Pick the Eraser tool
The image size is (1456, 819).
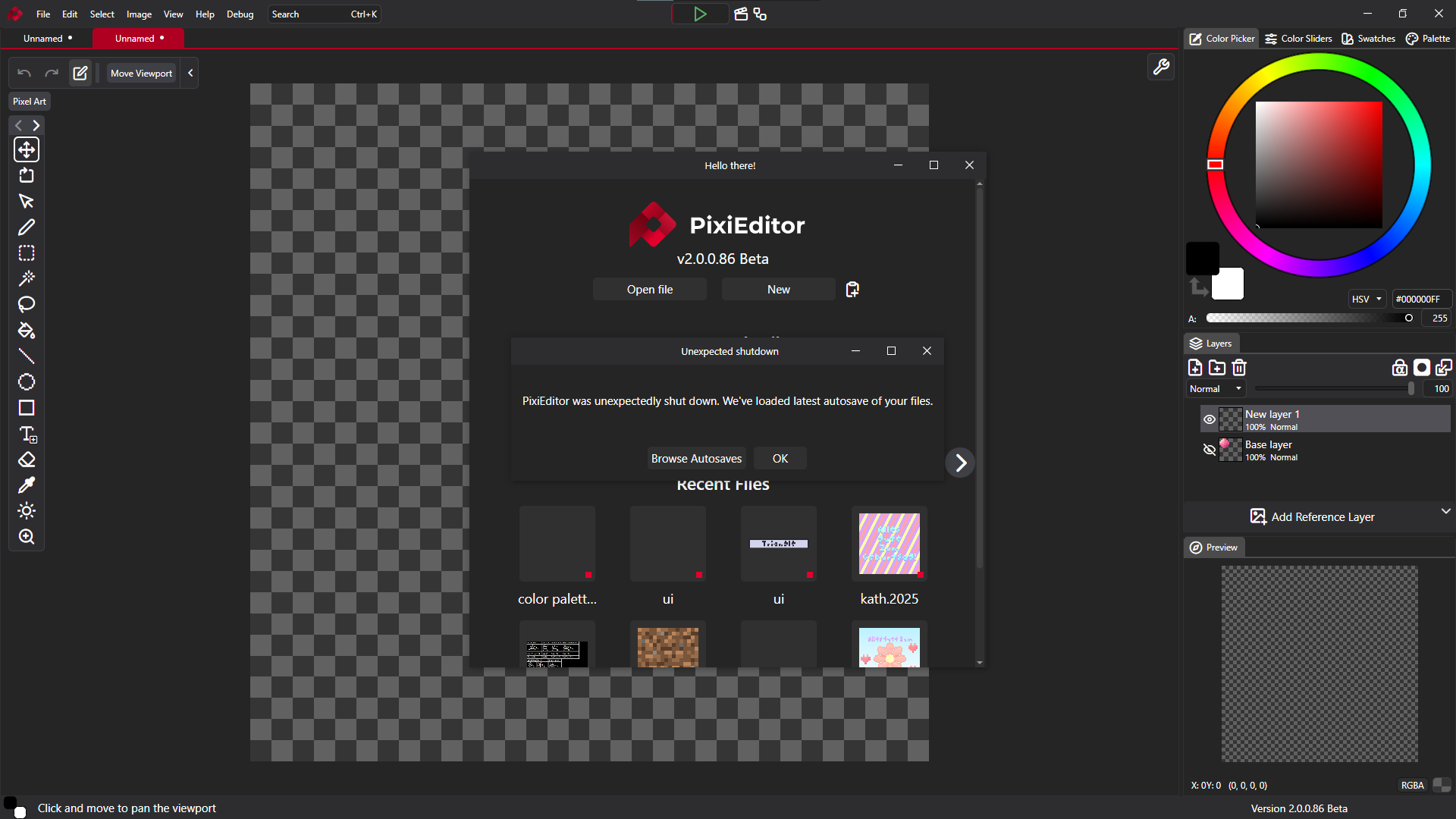pos(27,460)
